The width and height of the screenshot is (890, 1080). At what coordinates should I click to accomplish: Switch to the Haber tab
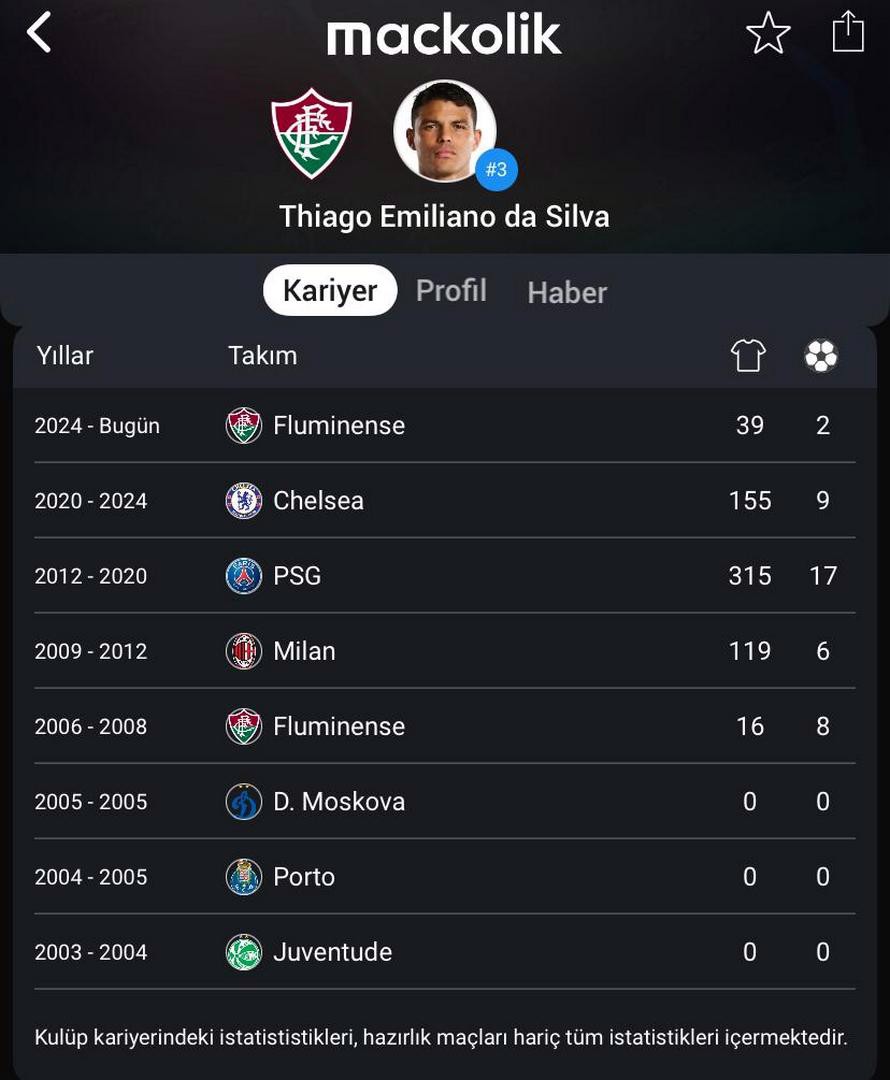567,293
